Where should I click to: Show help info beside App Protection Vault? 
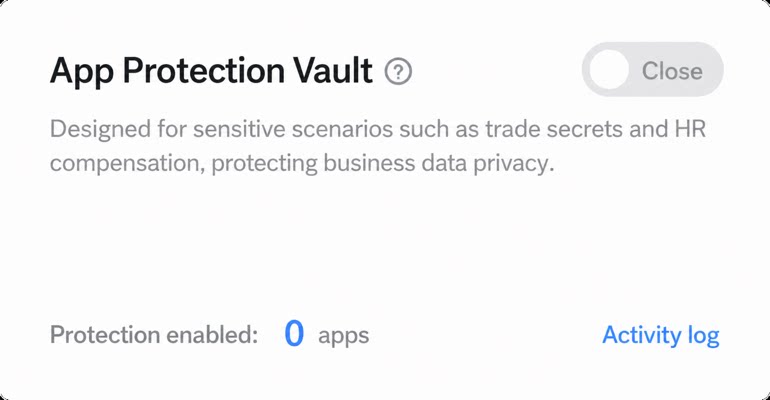pos(398,72)
